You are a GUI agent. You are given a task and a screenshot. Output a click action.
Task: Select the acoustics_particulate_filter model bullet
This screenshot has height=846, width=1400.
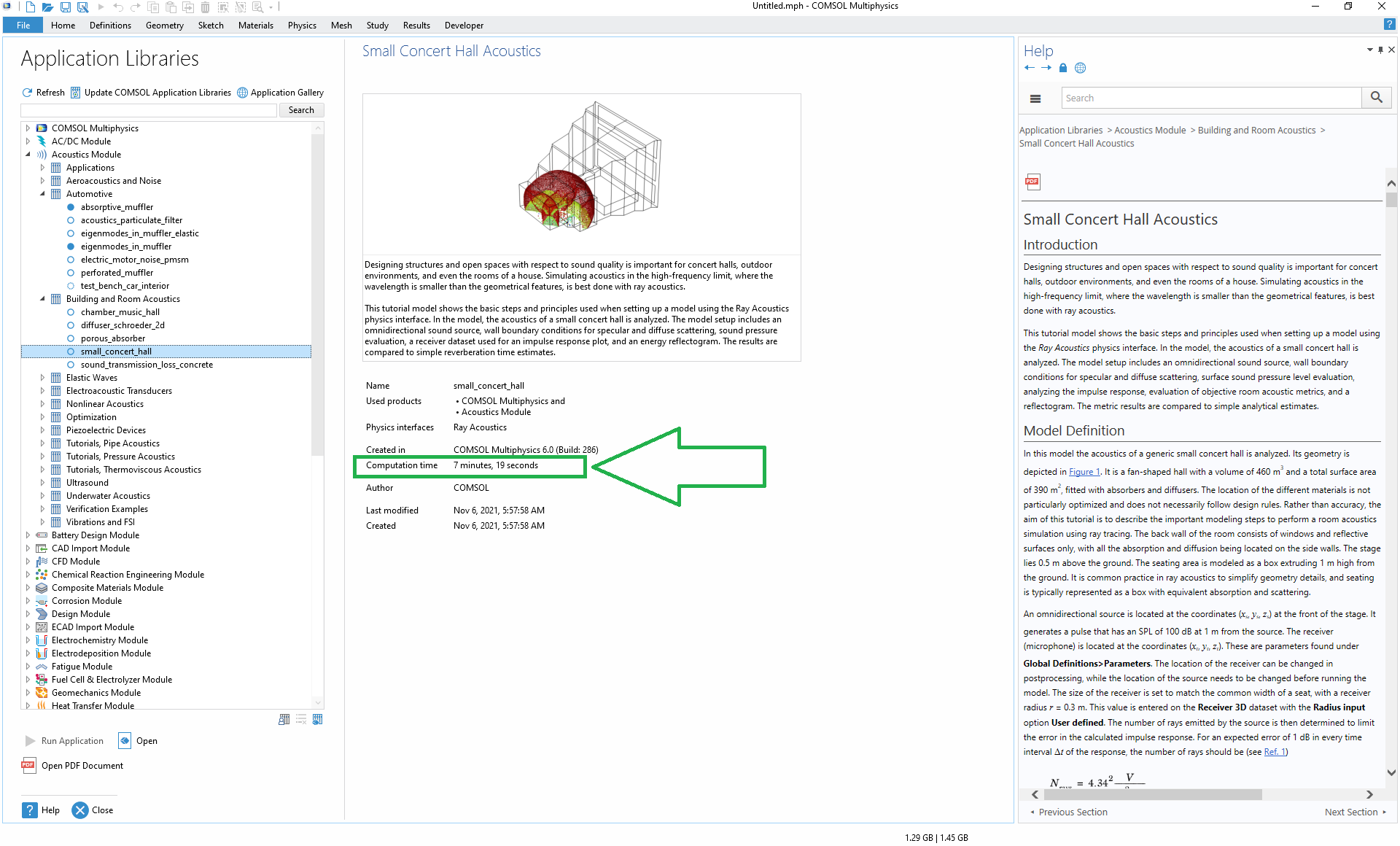71,220
